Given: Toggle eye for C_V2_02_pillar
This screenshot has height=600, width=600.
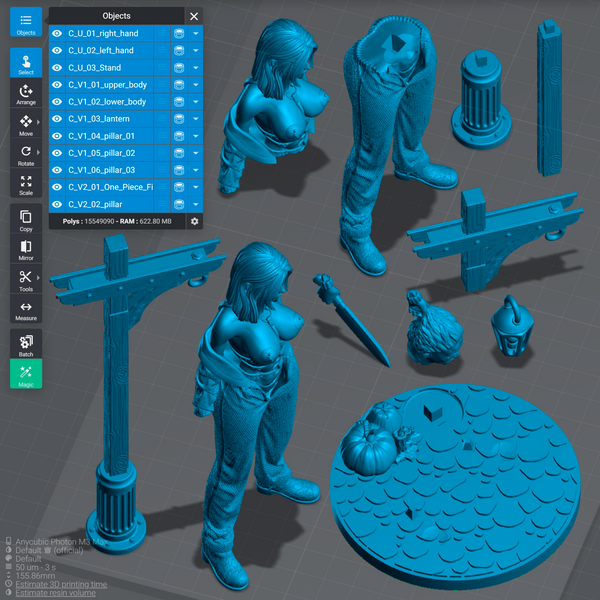Looking at the screenshot, I should coord(57,204).
